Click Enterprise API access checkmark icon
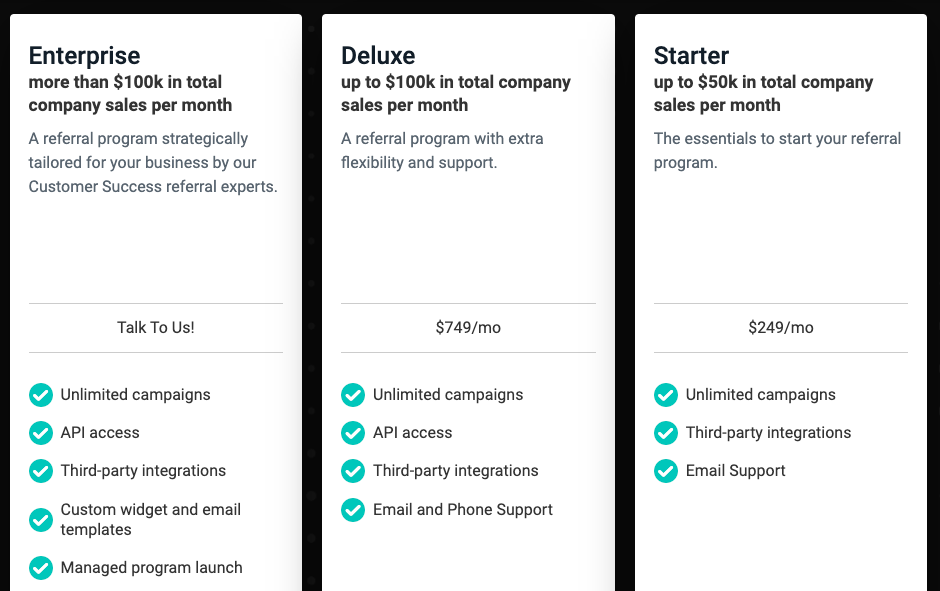The height and width of the screenshot is (591, 940). [x=41, y=433]
